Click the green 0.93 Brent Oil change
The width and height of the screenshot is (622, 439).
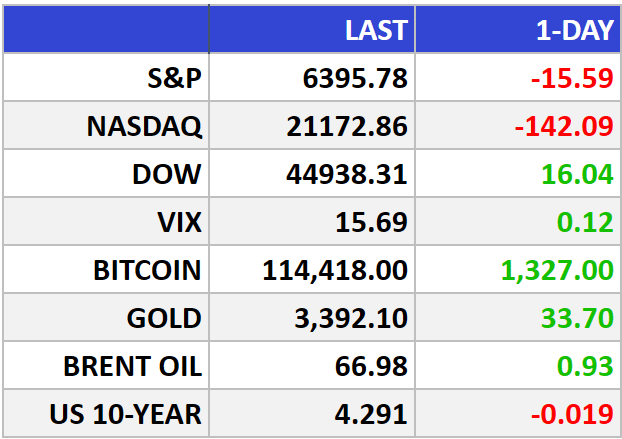[586, 366]
